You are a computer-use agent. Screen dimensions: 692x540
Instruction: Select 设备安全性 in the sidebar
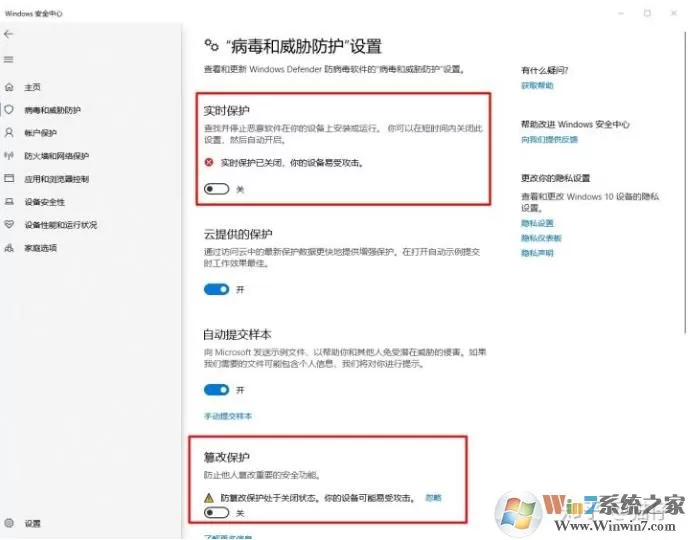tap(45, 202)
